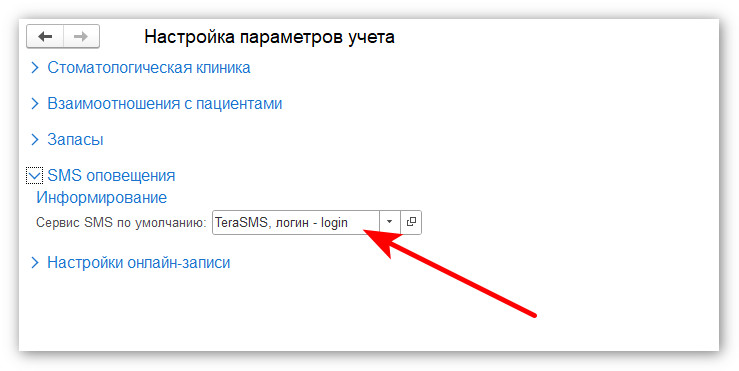Open the Взаимоотношения с пациентами link
Screen dimensions: 739x371
coord(164,103)
